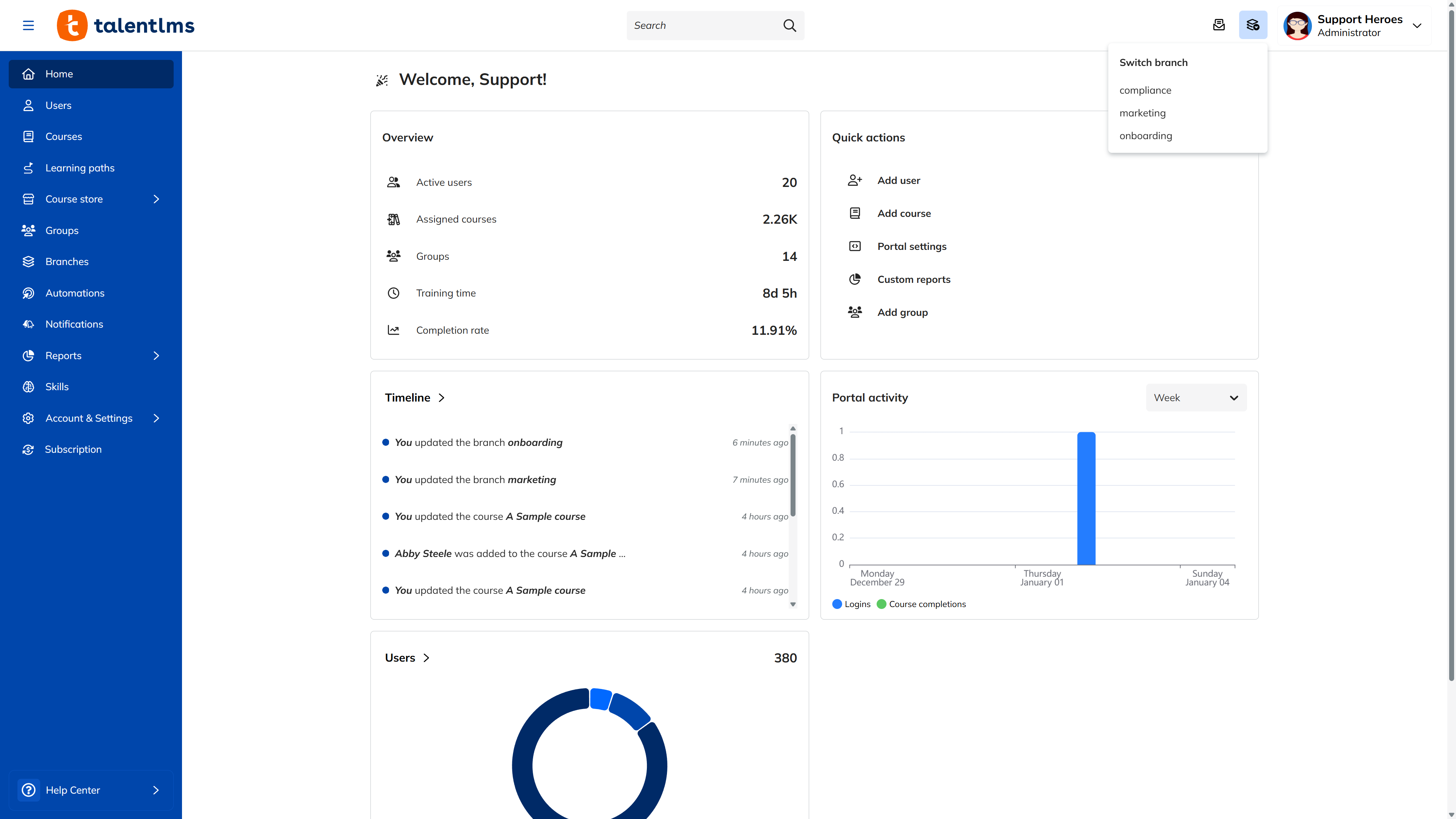Click the search magnifier icon
The height and width of the screenshot is (819, 1456).
pos(789,25)
